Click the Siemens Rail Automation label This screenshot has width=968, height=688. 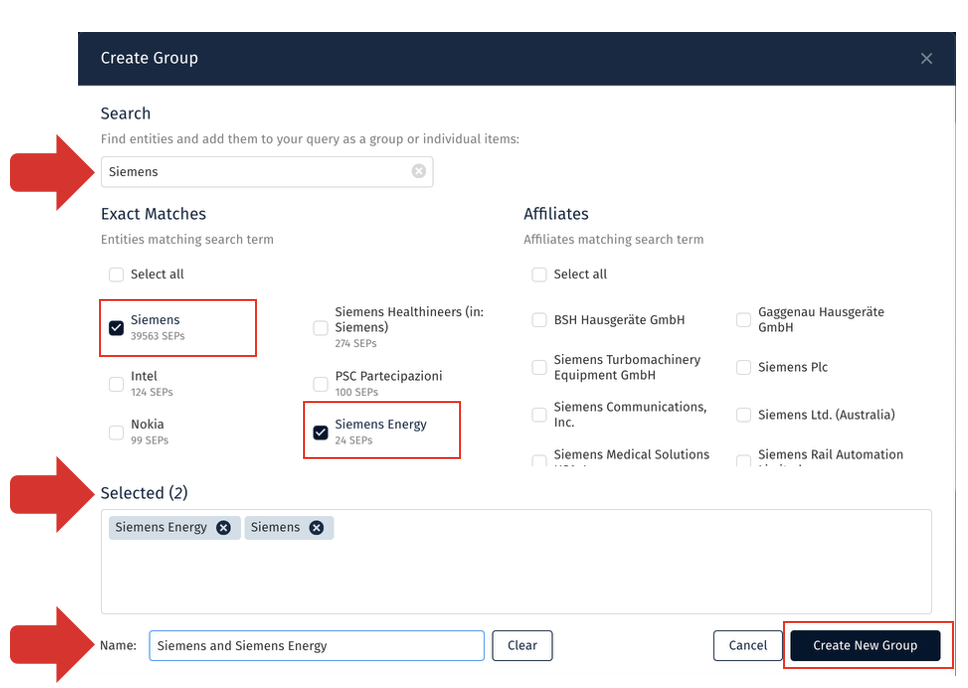pos(830,455)
